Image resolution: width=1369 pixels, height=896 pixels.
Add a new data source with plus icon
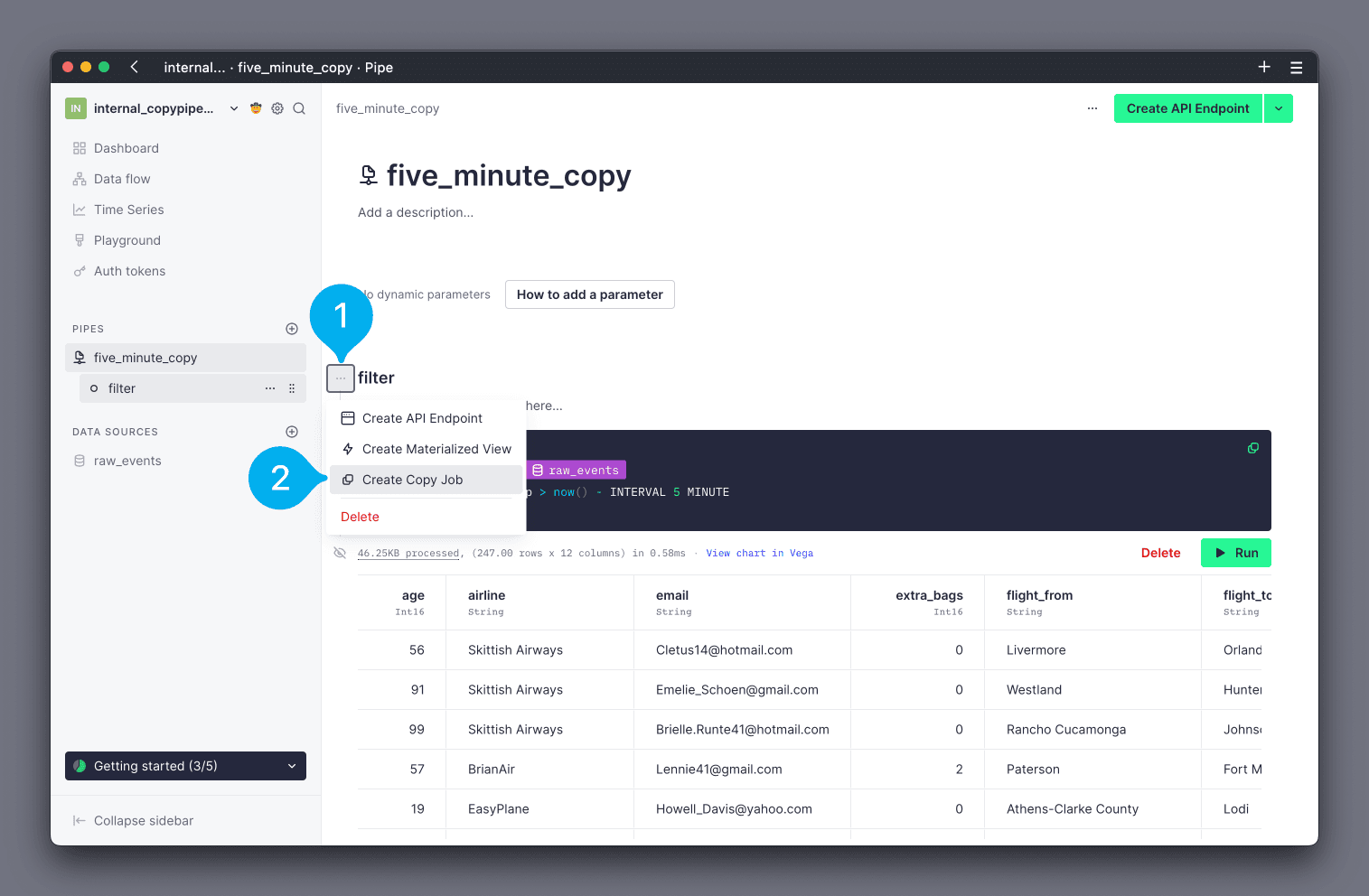[x=292, y=432]
